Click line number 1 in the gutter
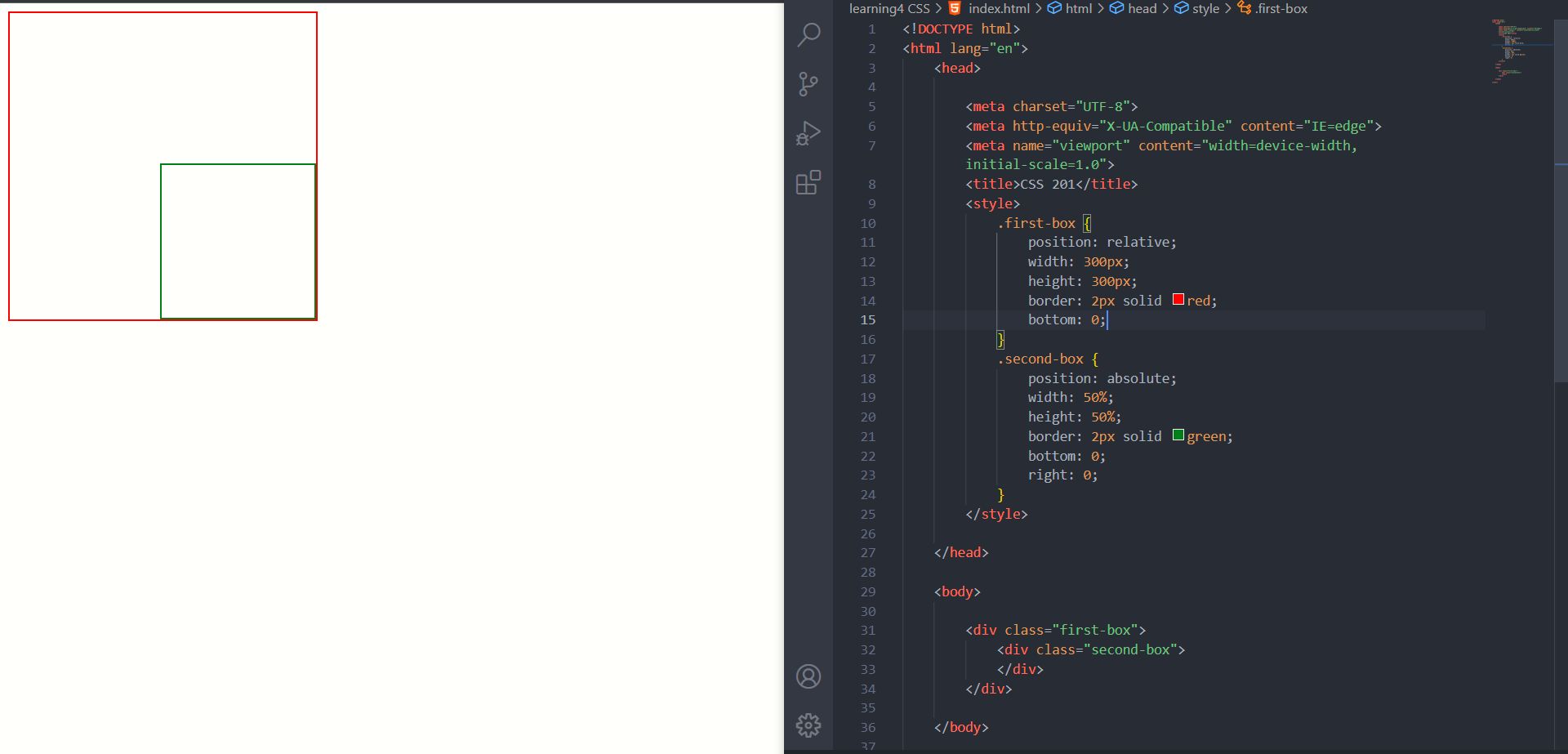This screenshot has height=754, width=1568. (871, 29)
